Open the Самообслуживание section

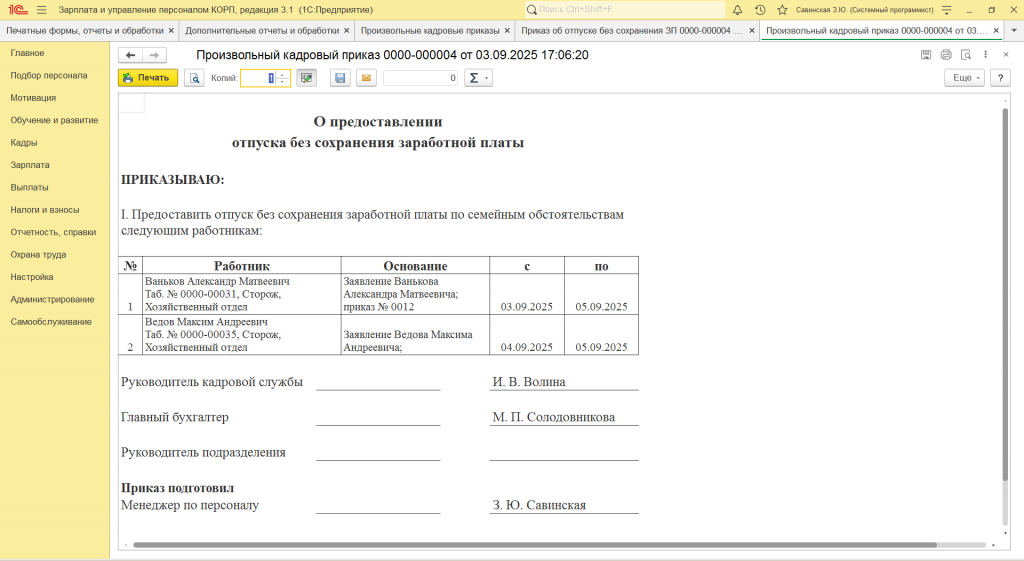(x=51, y=322)
